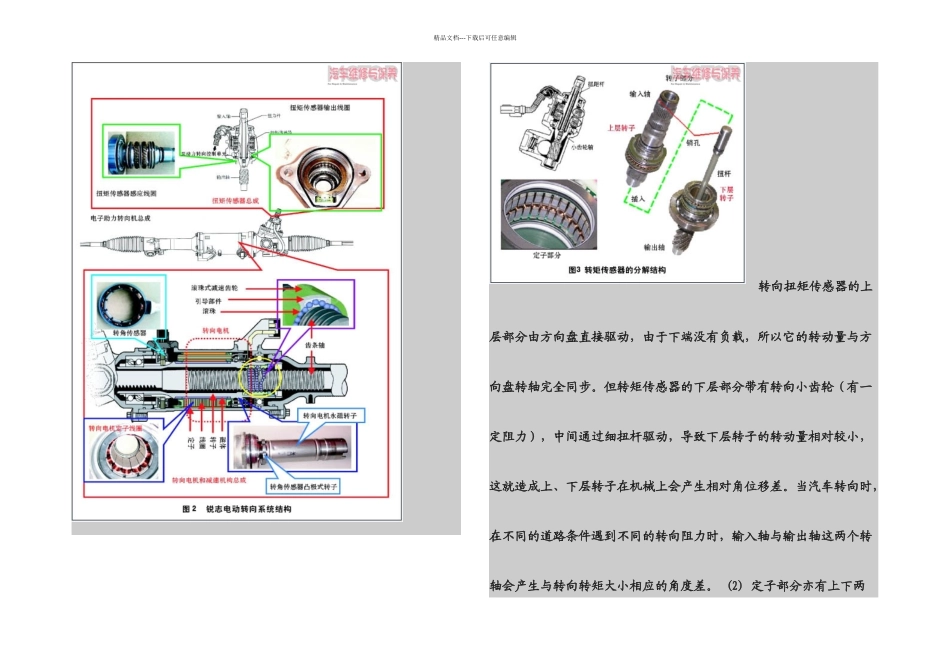Select the torque sensor coil photo in green frame
Image resolution: width=950 pixels, height=672 pixels.
pos(141,151)
